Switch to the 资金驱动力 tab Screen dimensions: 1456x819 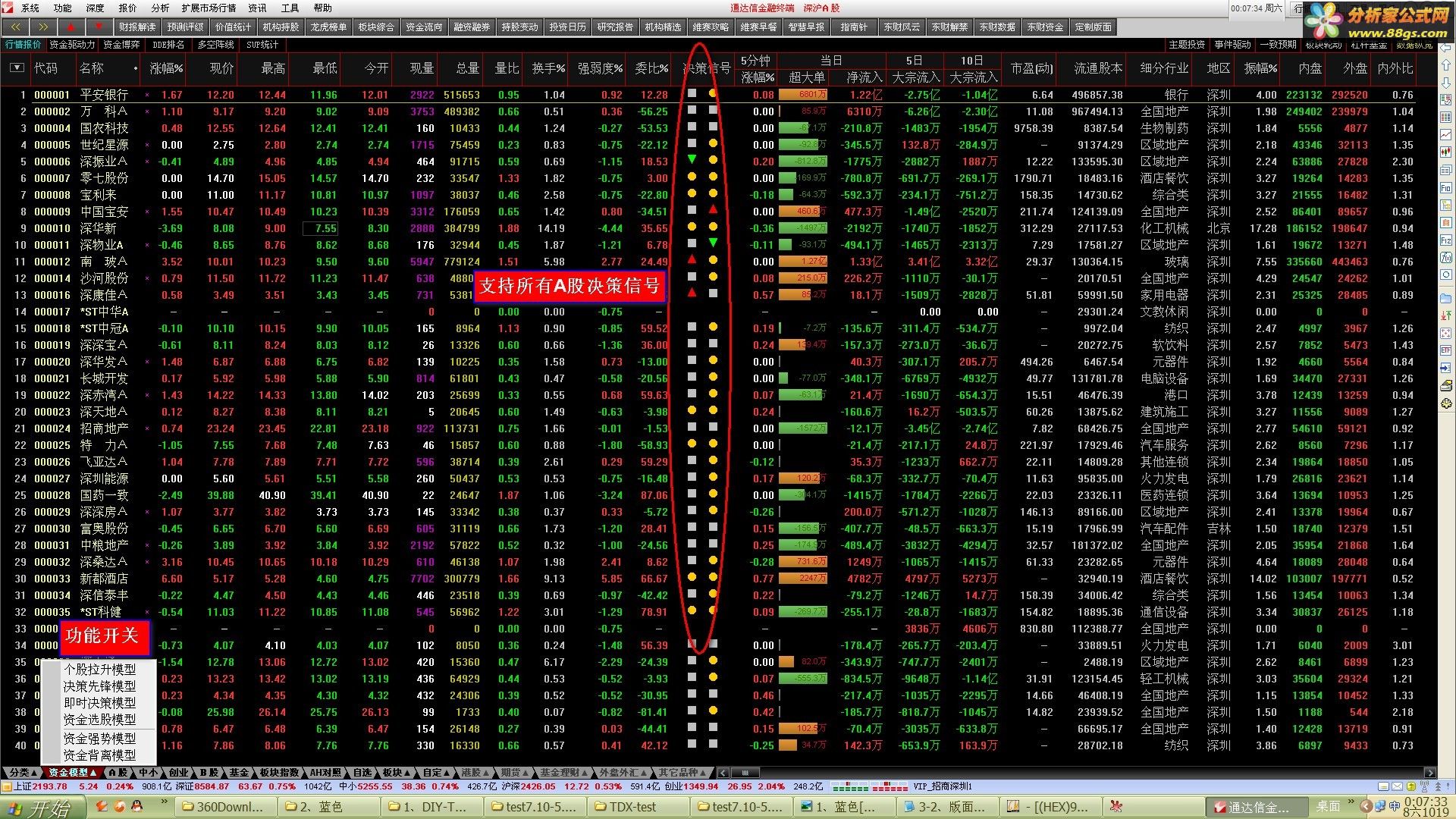click(73, 45)
